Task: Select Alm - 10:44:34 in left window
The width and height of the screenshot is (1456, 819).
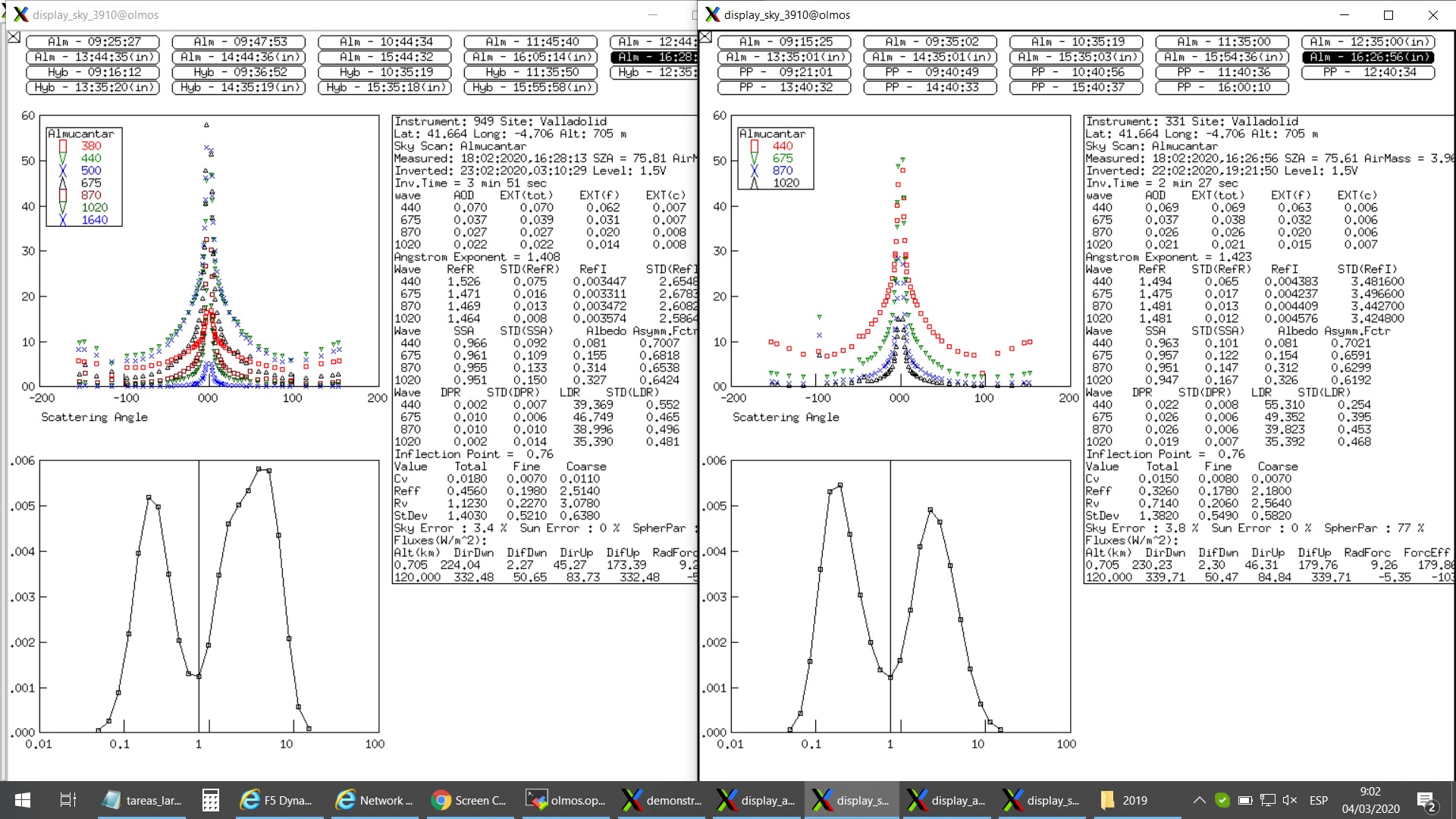Action: [x=385, y=42]
